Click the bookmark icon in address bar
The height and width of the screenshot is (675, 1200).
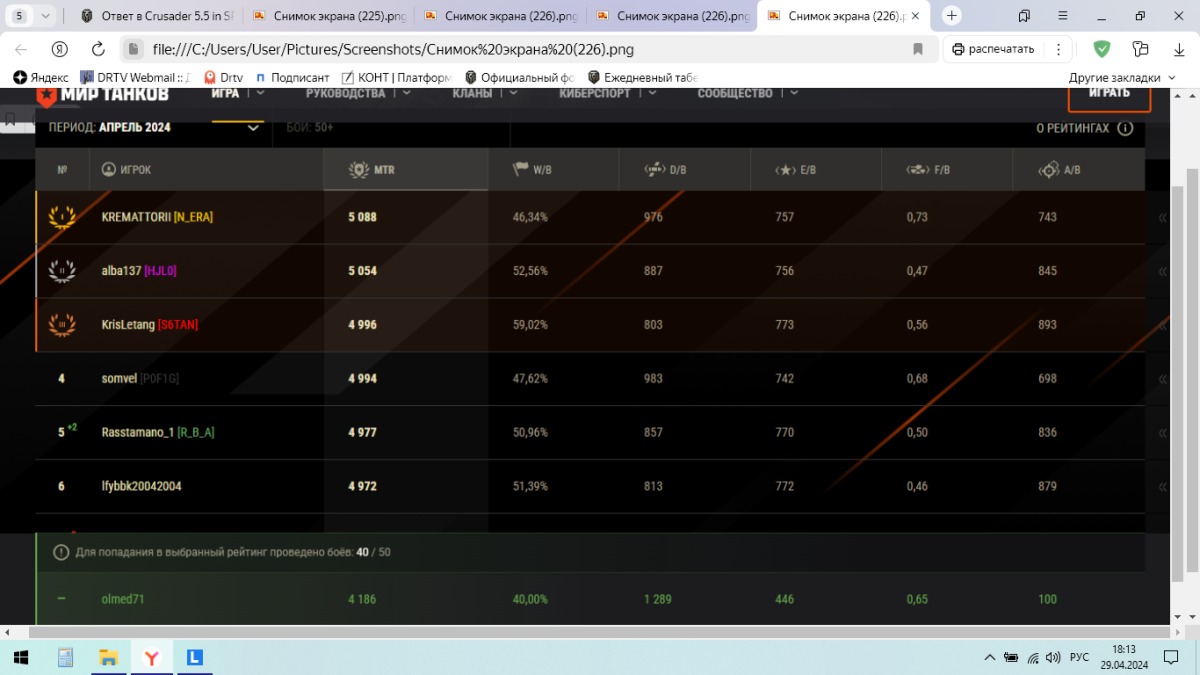tap(918, 49)
